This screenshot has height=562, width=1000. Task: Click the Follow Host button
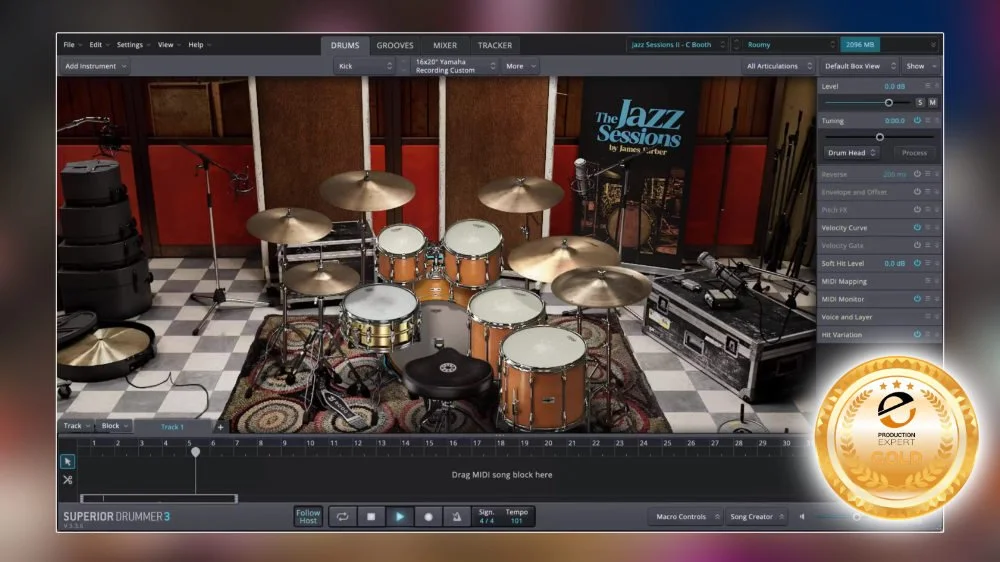pos(308,516)
